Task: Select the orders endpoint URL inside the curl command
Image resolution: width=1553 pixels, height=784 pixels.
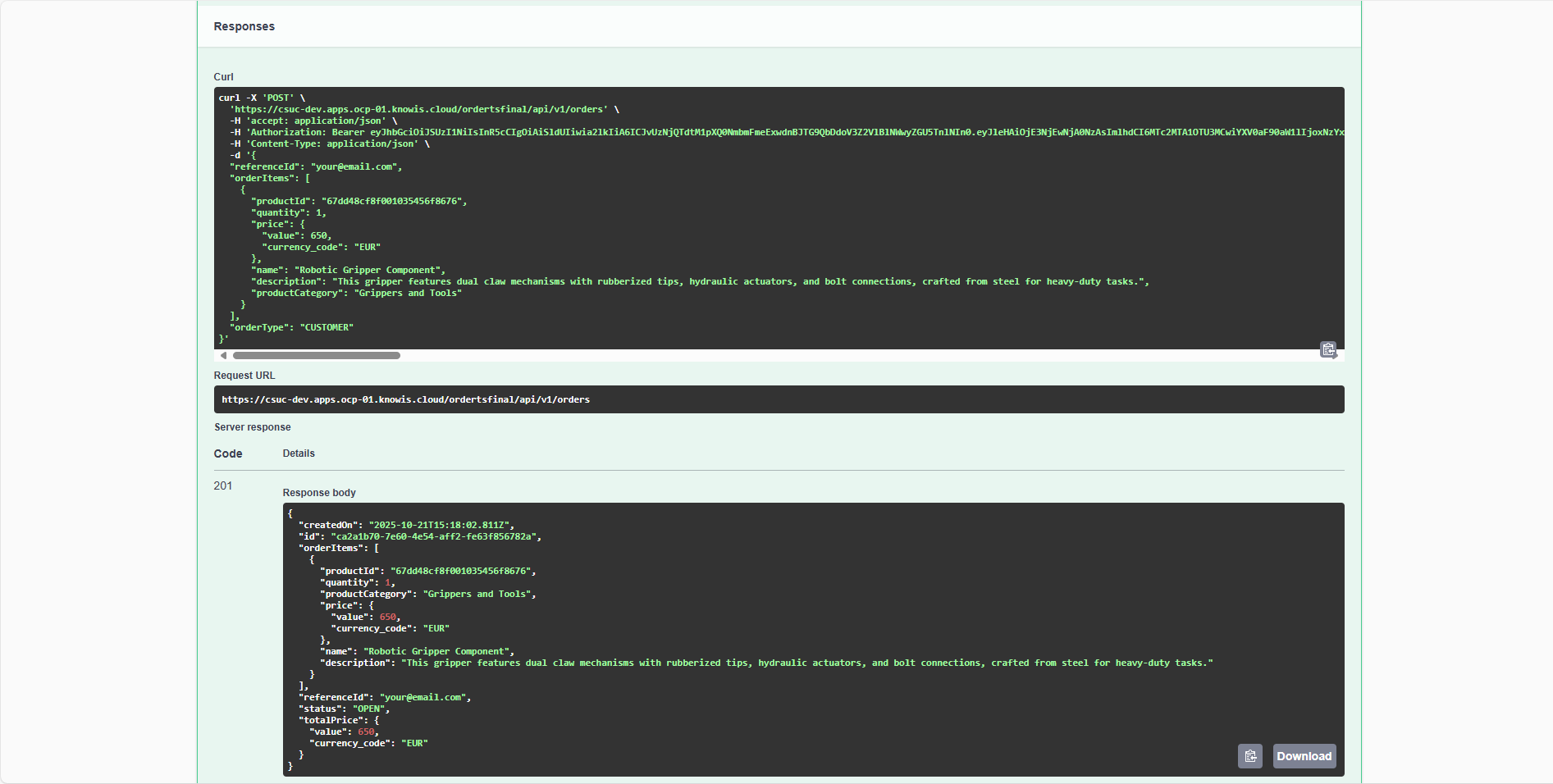Action: point(418,108)
